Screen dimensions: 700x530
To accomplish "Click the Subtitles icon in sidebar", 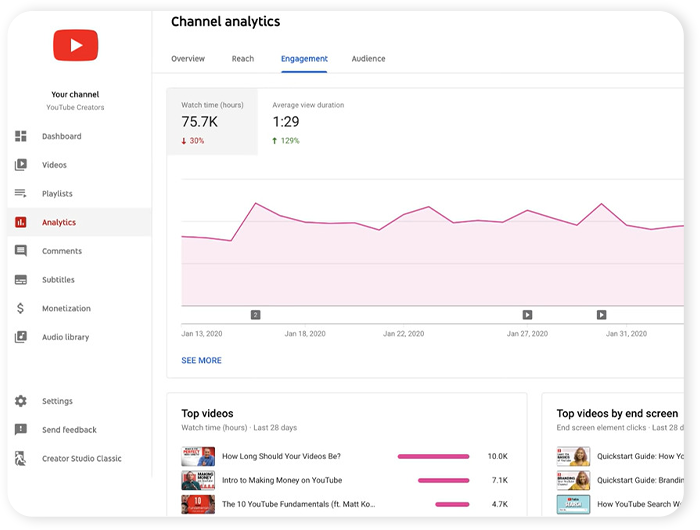I will coord(21,280).
